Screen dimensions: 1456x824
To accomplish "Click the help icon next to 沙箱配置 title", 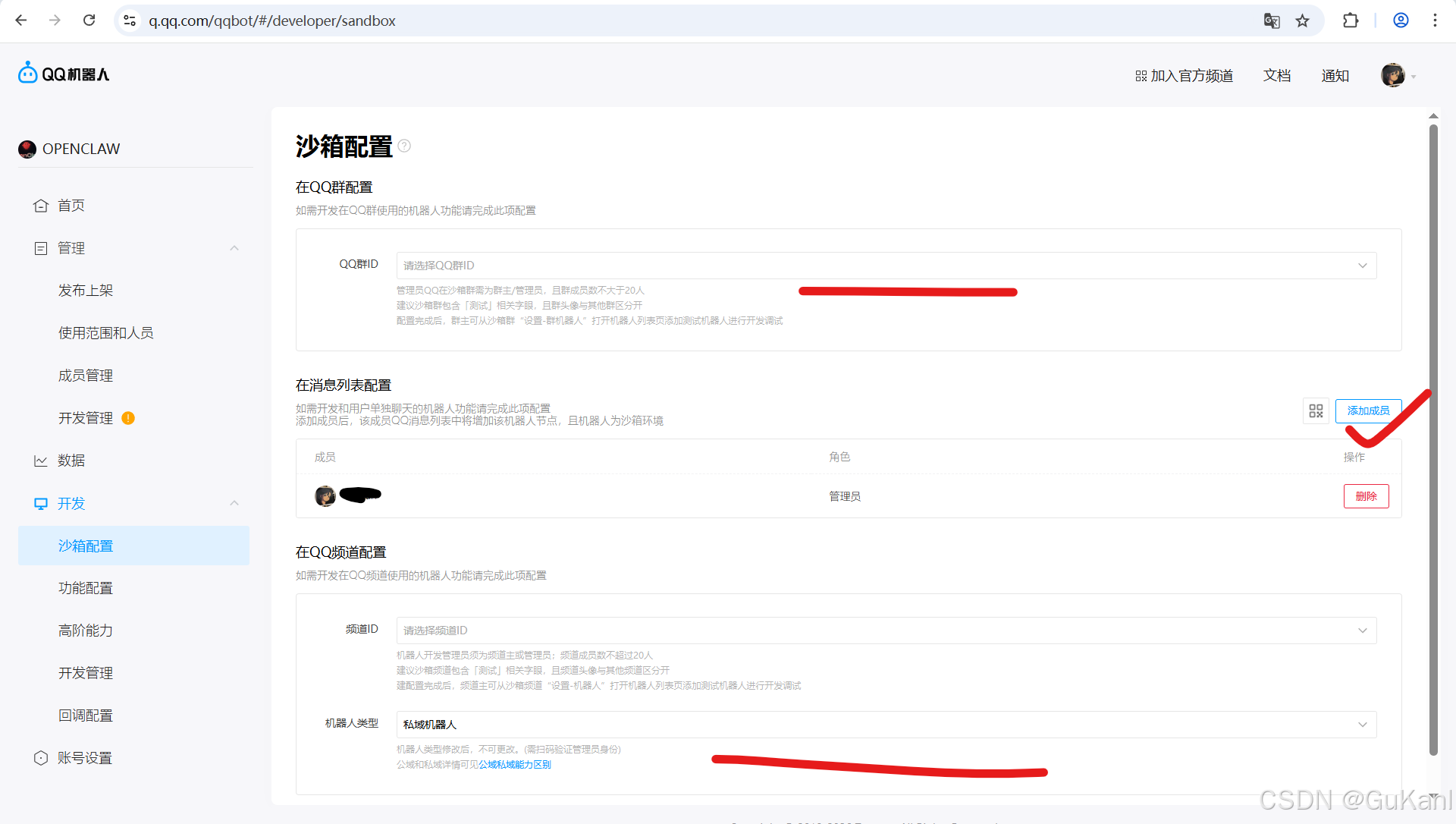I will [x=404, y=146].
